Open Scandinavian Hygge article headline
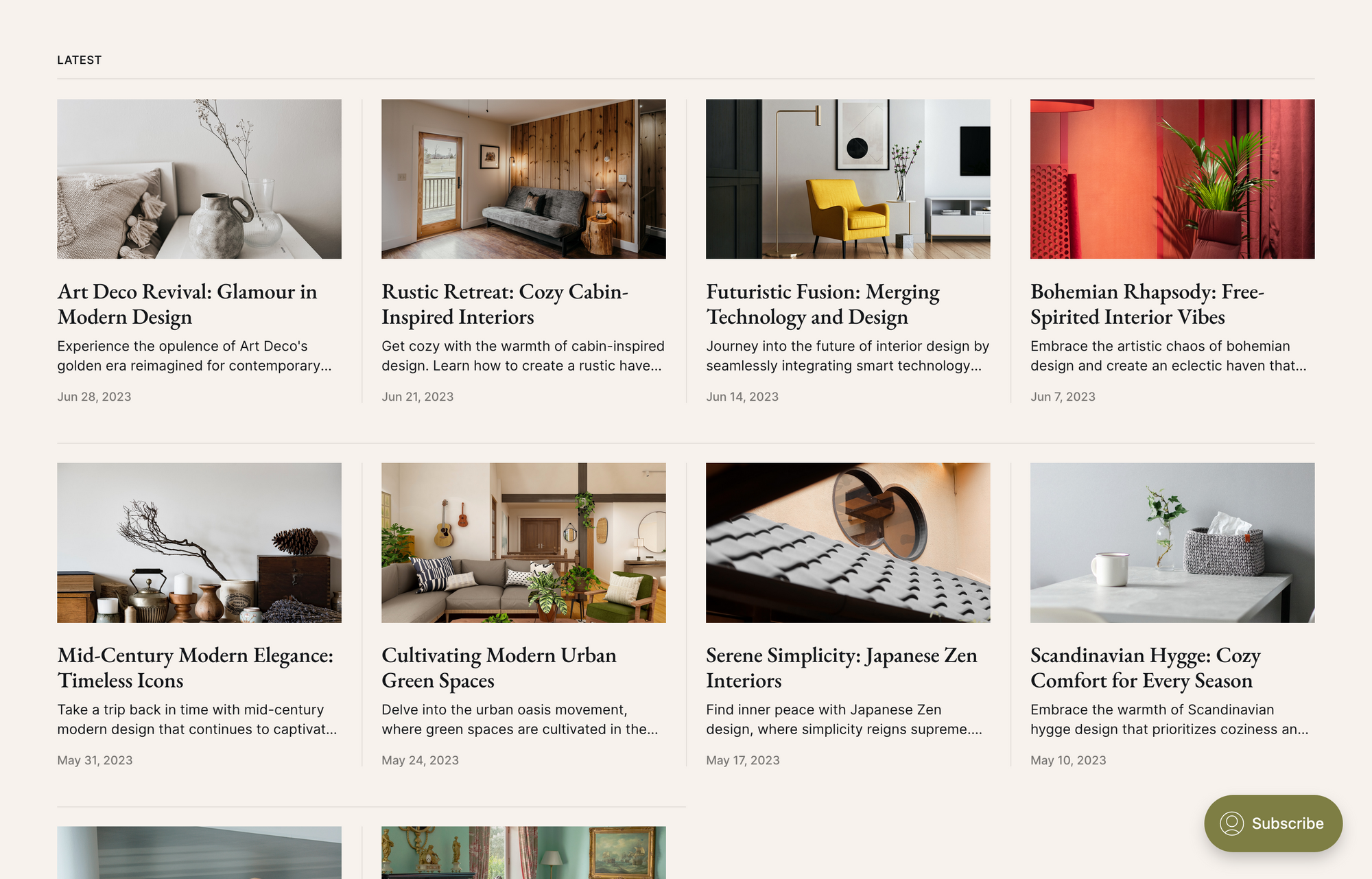The image size is (1372, 879). point(1146,668)
